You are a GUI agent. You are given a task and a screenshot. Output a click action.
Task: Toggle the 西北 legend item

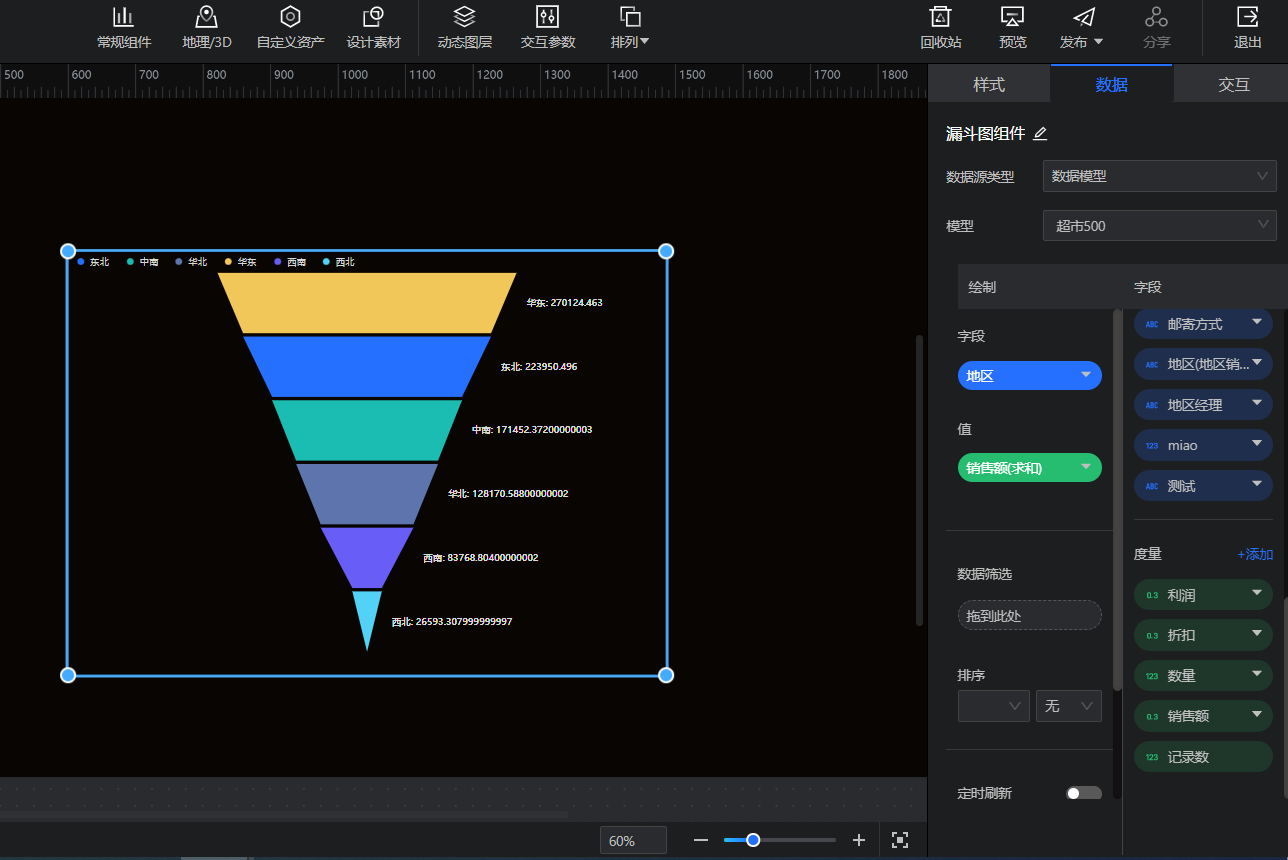pyautogui.click(x=338, y=262)
